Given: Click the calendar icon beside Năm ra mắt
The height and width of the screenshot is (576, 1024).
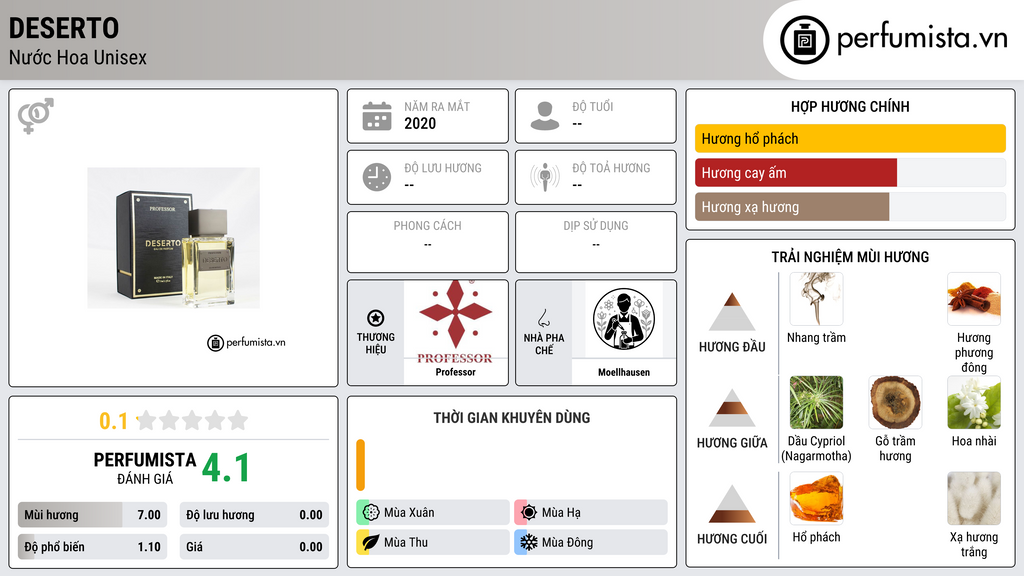Looking at the screenshot, I should click(377, 116).
